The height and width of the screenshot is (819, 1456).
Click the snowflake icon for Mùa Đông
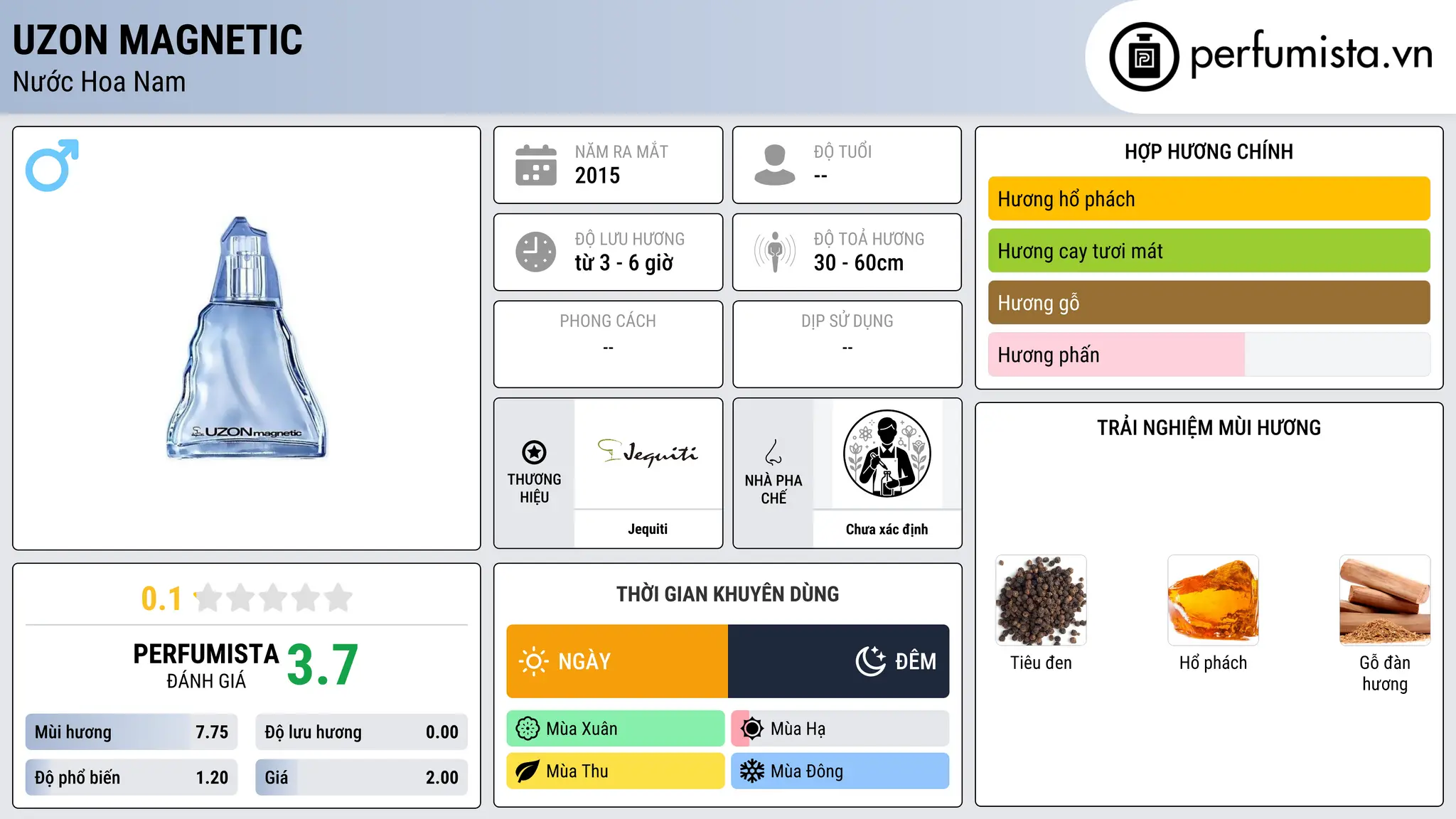coord(752,771)
